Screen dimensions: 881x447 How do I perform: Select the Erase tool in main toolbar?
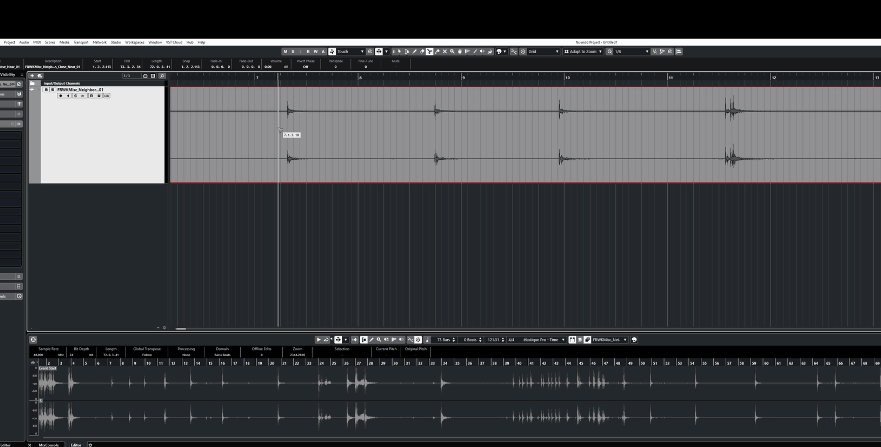pyautogui.click(x=422, y=51)
